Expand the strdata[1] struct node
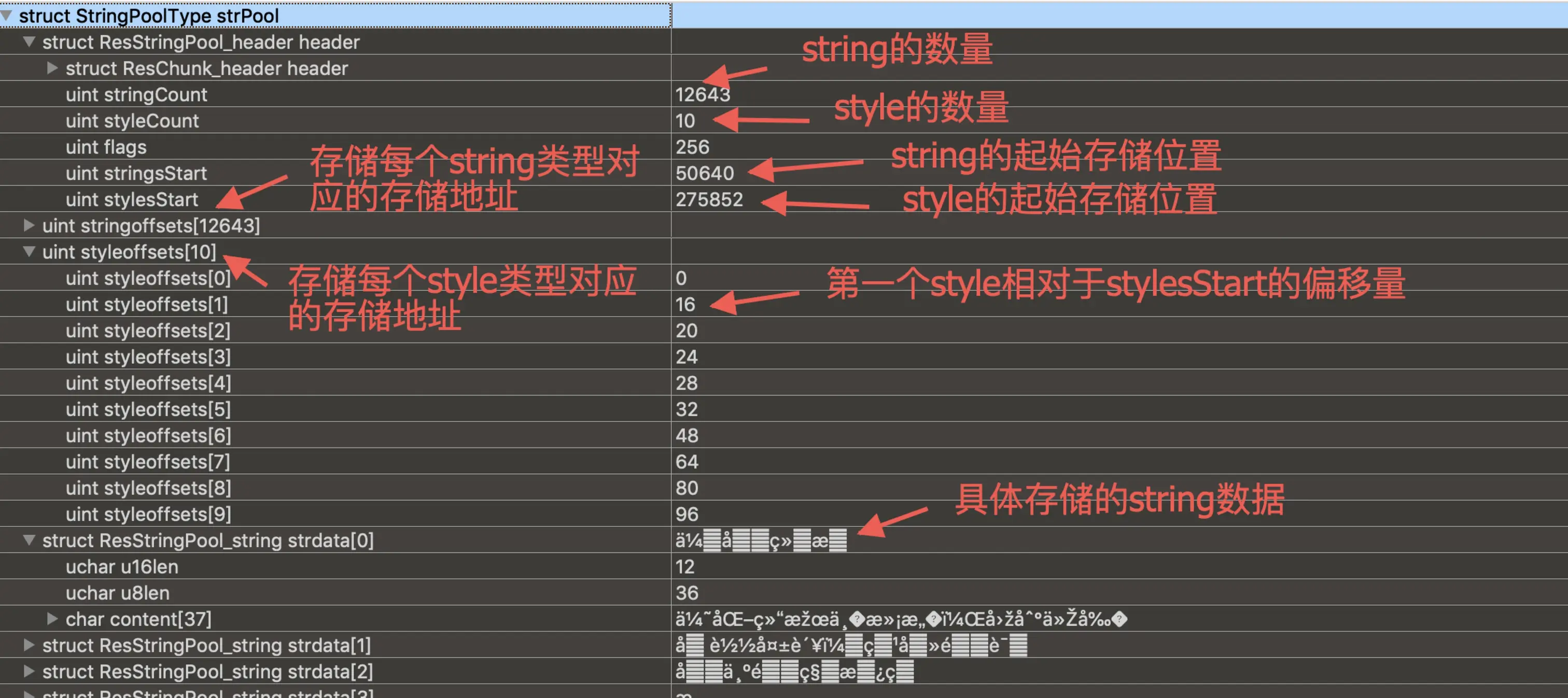 tap(29, 645)
